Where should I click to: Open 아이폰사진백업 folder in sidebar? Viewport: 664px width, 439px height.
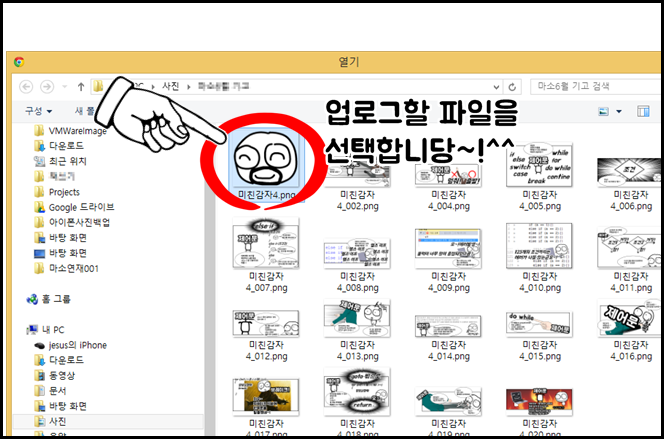pos(72,222)
